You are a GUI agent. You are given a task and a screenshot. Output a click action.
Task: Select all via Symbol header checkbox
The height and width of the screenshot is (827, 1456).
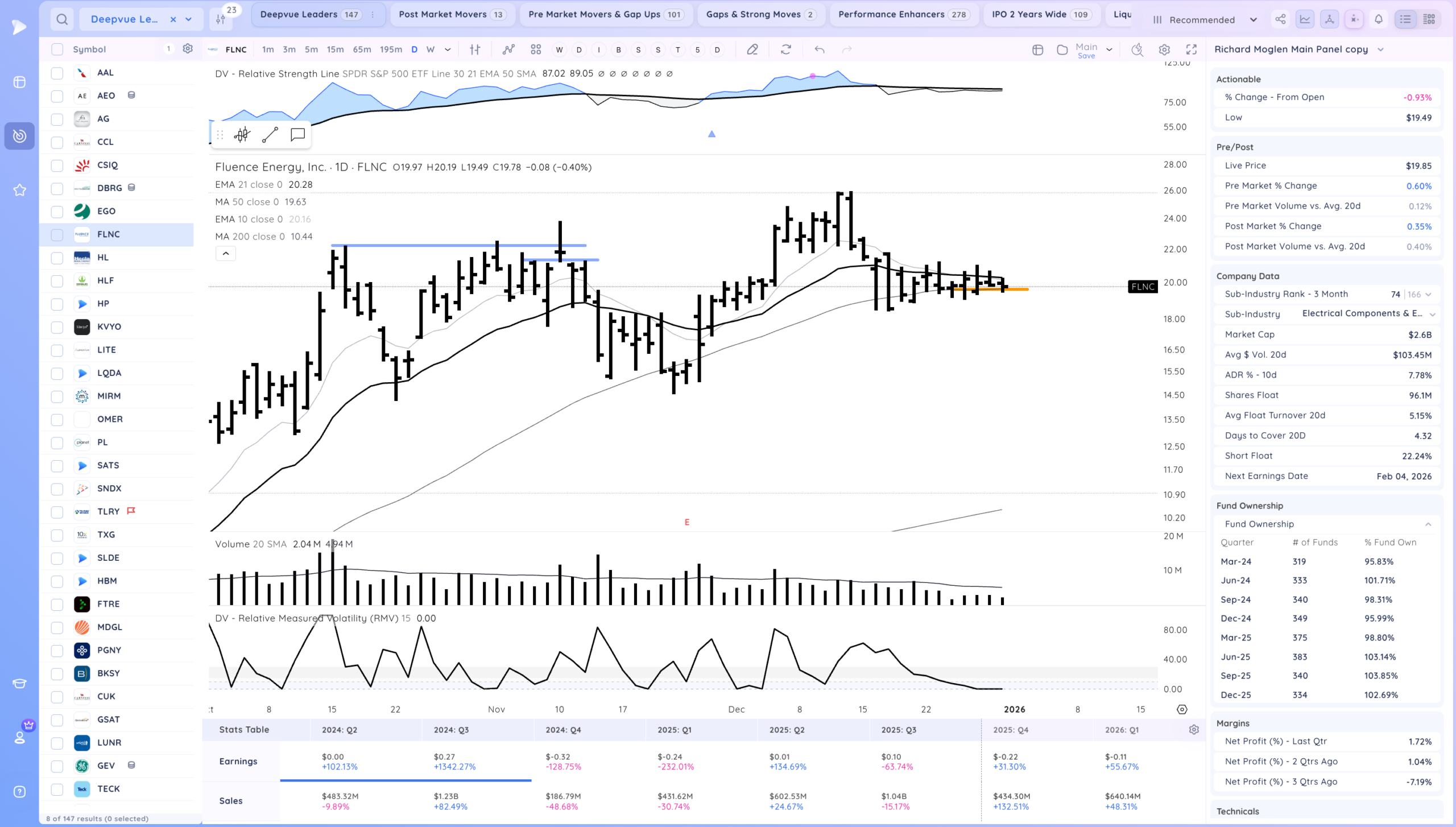57,49
